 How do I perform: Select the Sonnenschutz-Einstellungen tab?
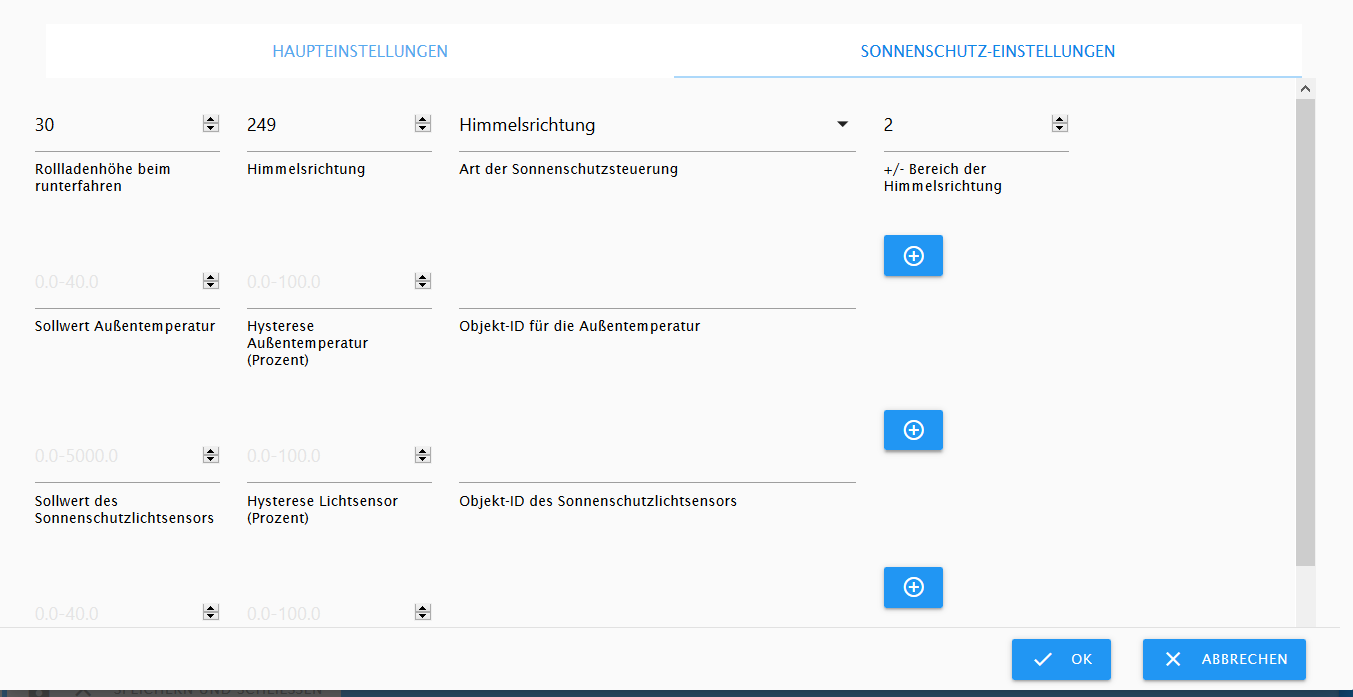988,51
